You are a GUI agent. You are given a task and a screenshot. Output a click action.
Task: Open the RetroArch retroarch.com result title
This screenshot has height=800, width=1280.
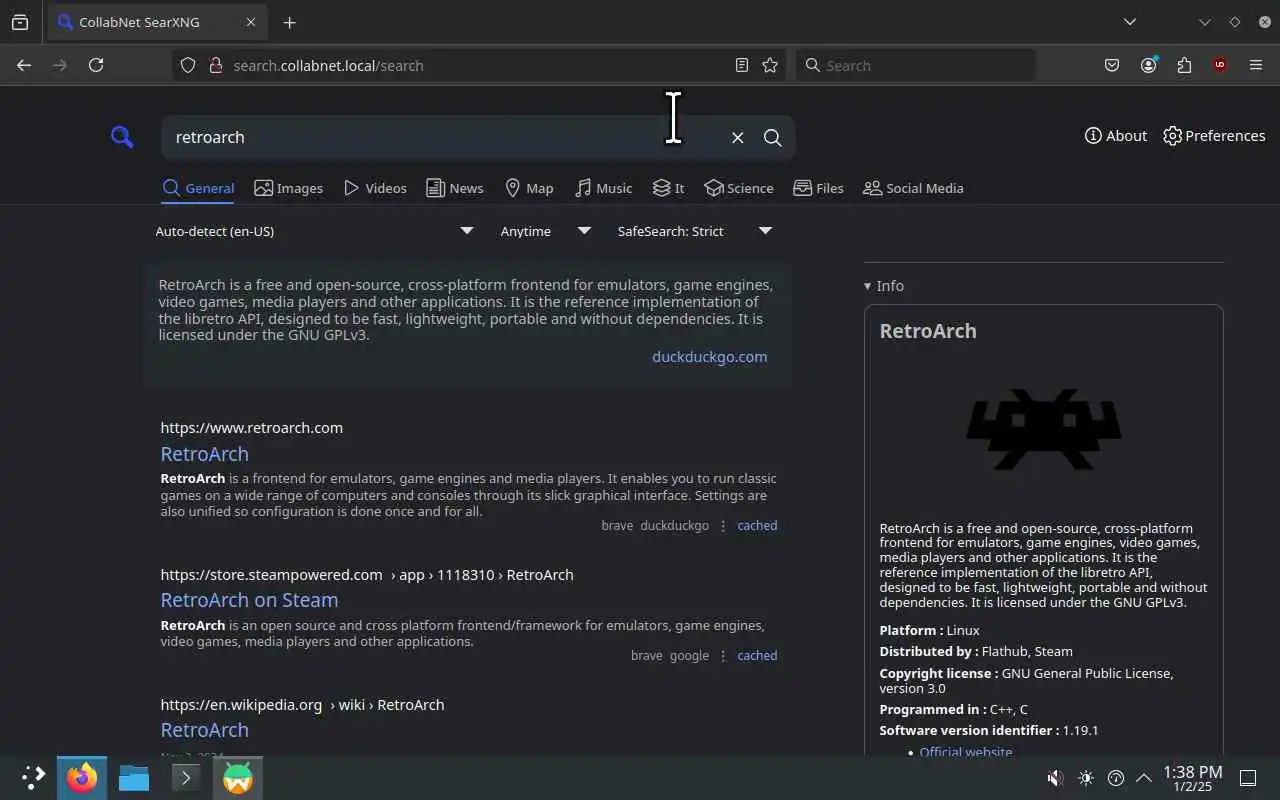tap(204, 454)
